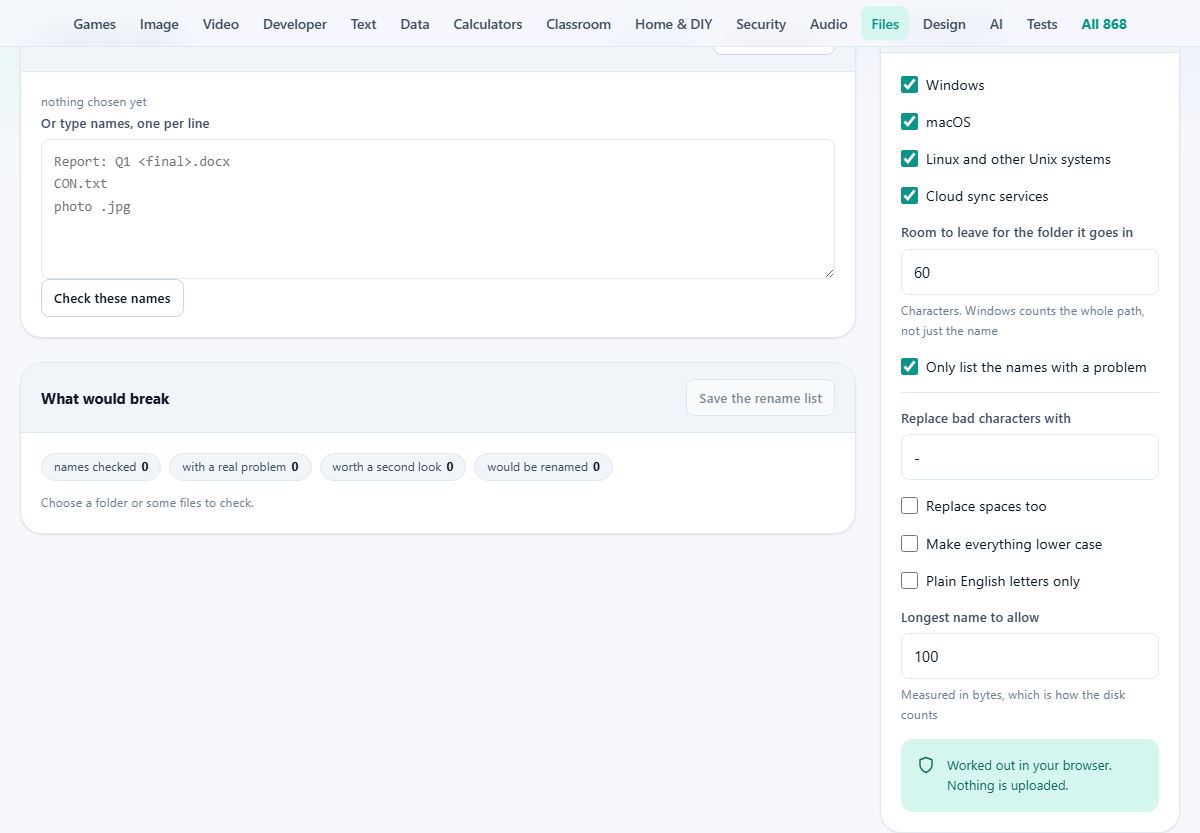Untick the Cloud sync services option

tap(910, 196)
